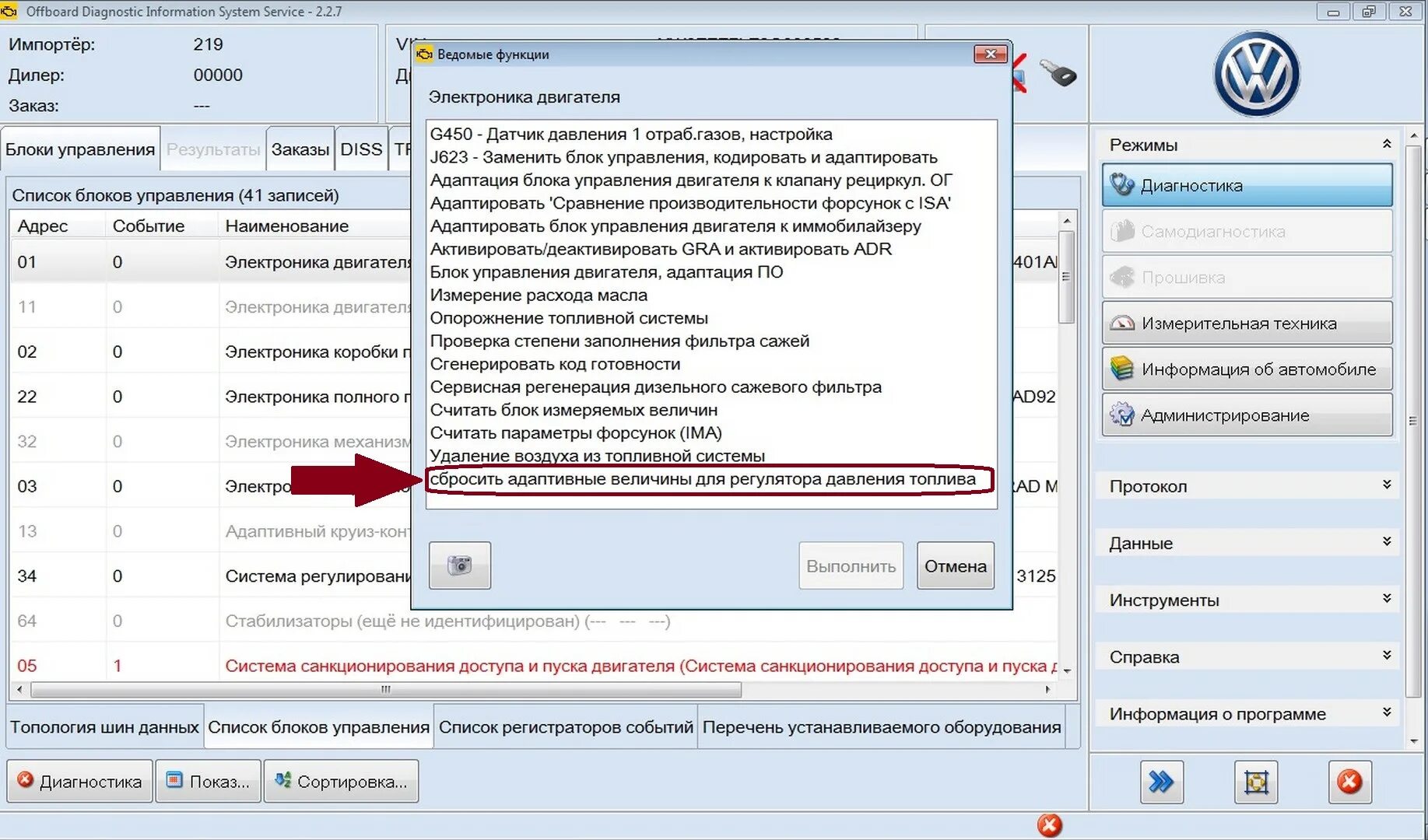
Task: Expand the Протокол section
Action: [x=1387, y=485]
